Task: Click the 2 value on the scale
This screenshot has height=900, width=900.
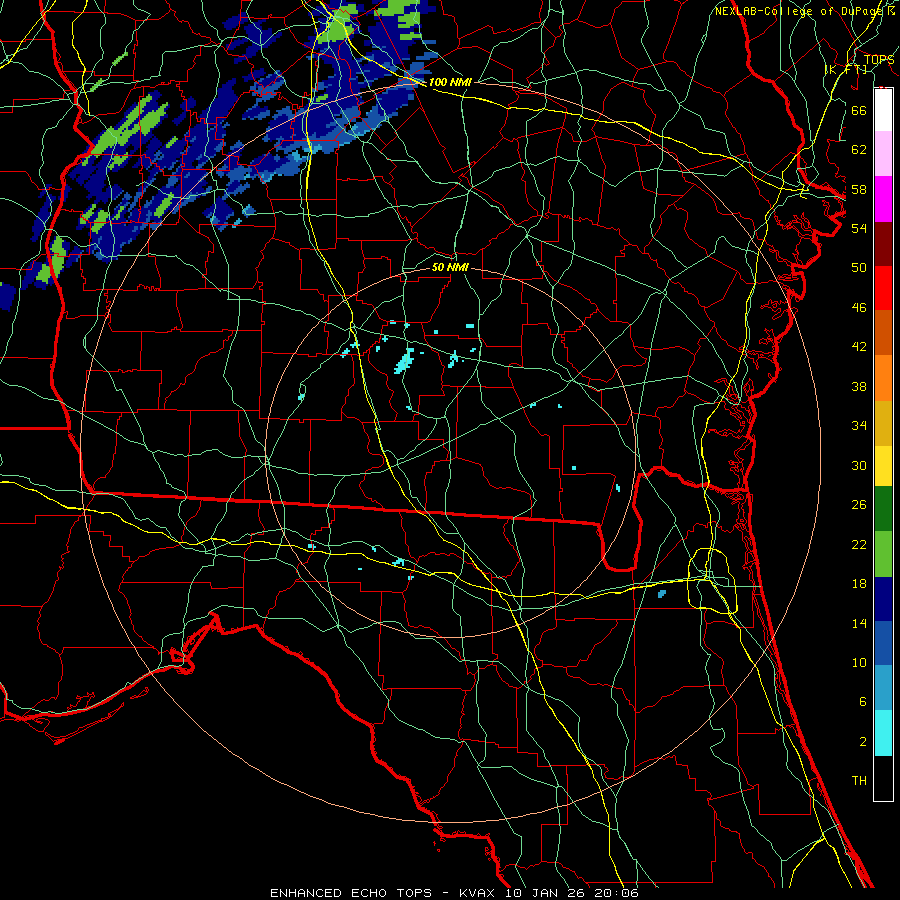Action: [x=862, y=742]
